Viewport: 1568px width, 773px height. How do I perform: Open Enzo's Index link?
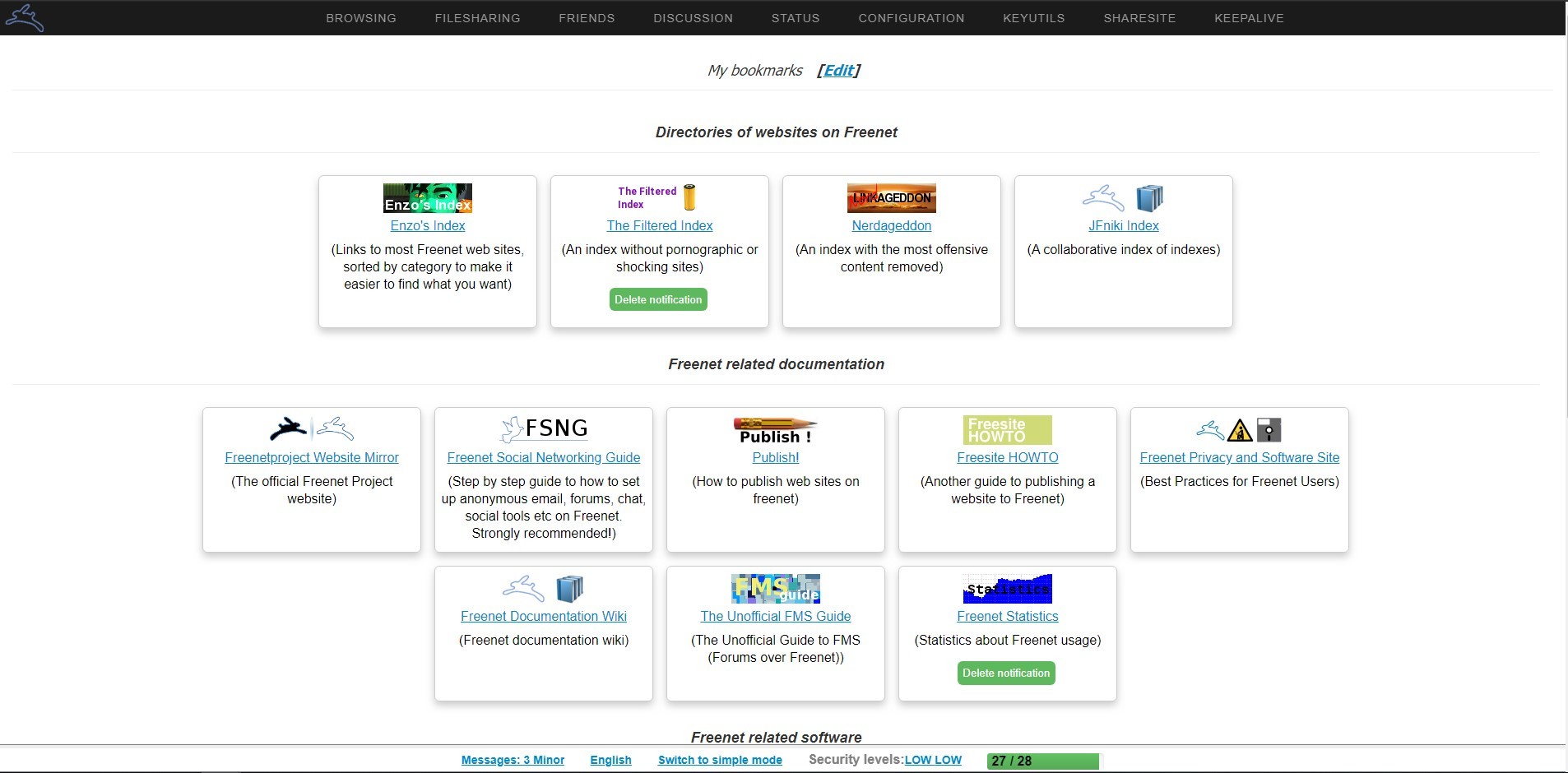click(x=428, y=225)
